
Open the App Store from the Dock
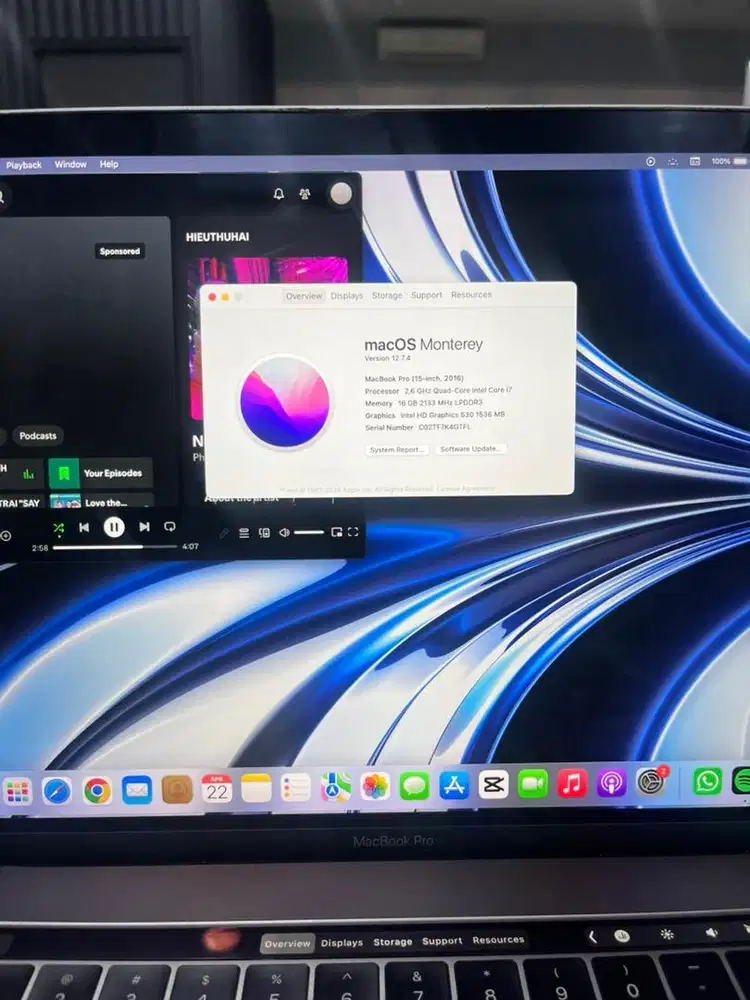(453, 785)
